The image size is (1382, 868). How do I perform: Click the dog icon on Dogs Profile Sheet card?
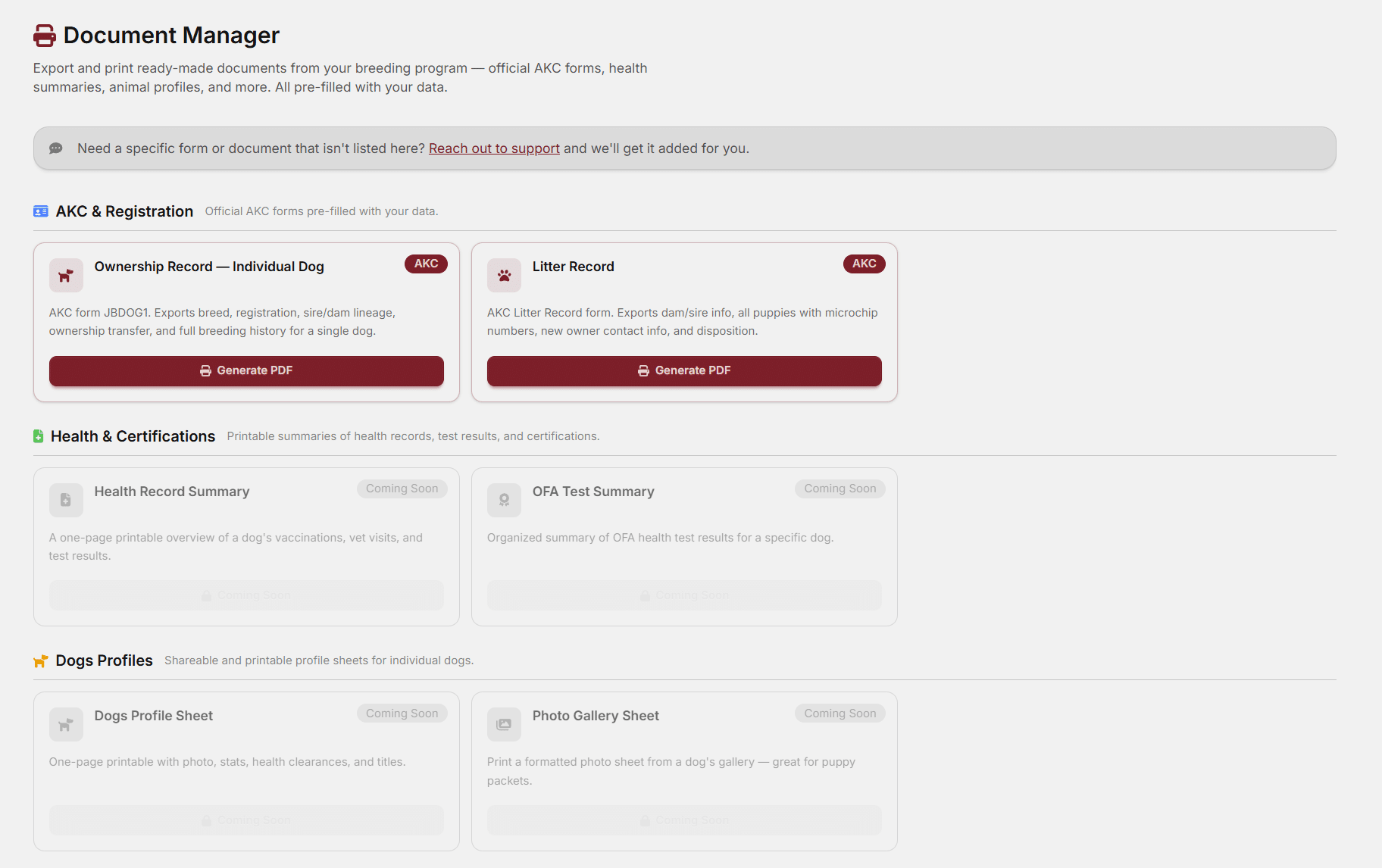pyautogui.click(x=66, y=724)
